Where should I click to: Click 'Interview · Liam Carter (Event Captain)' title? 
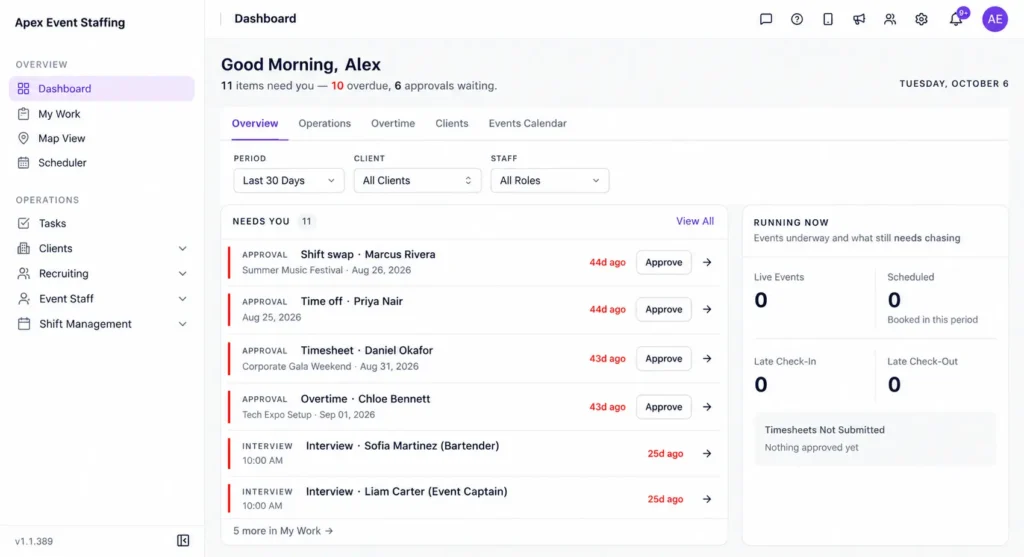click(x=406, y=491)
